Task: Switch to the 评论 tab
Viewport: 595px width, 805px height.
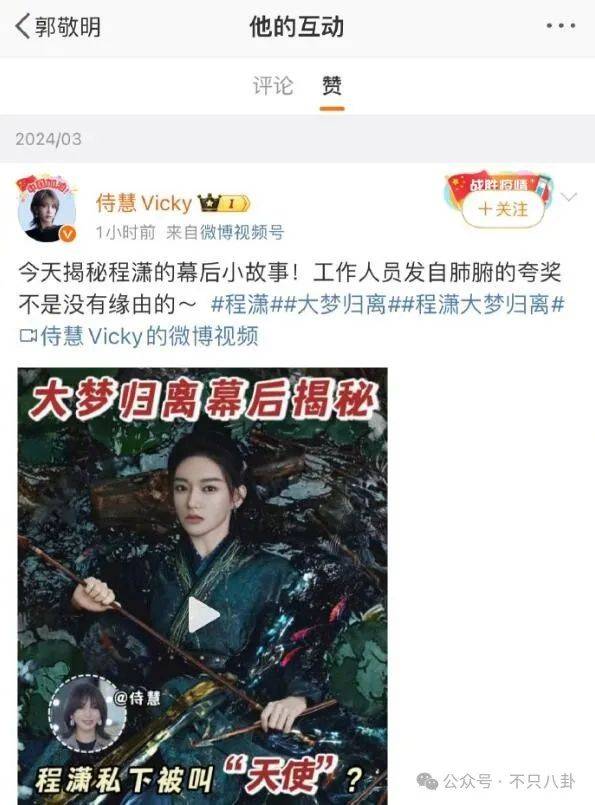Action: [273, 85]
